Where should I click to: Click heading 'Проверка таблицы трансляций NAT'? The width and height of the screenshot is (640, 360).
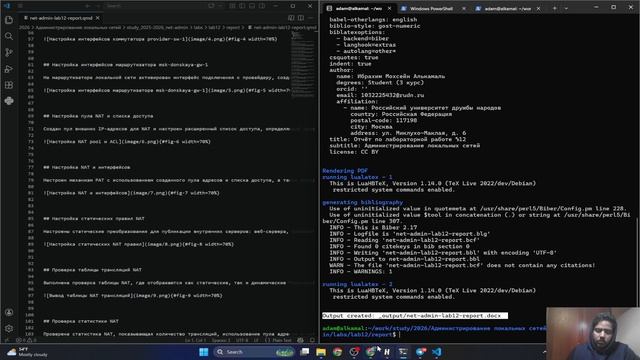[93, 270]
